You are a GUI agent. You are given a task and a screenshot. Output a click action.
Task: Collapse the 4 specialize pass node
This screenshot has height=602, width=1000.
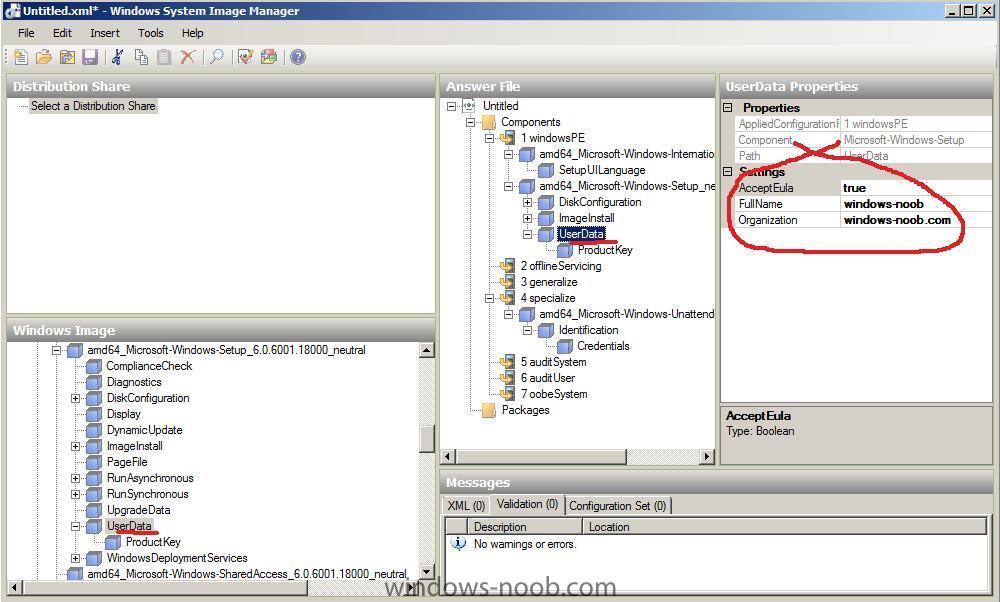point(490,298)
